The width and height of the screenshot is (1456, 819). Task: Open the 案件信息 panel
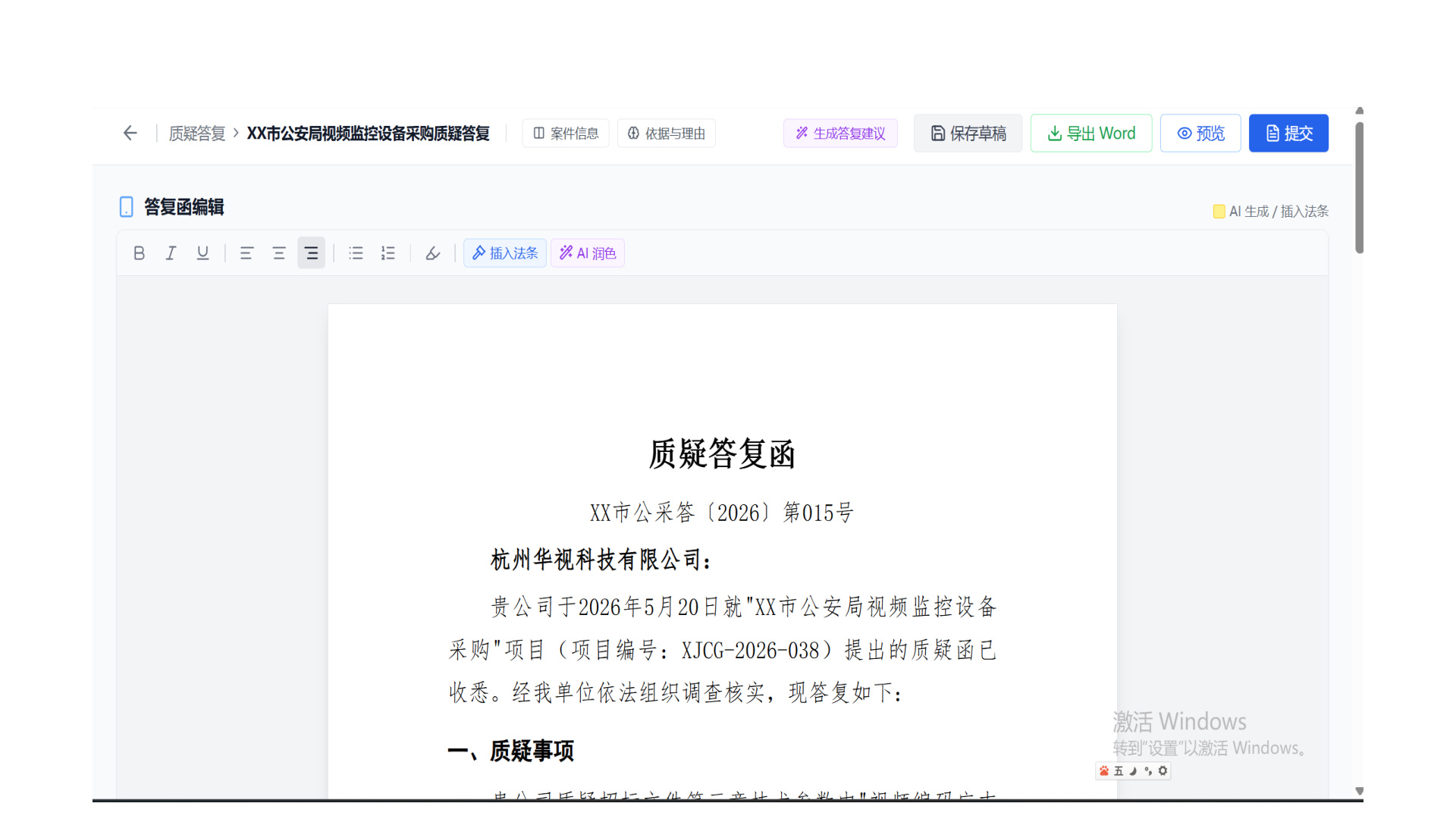coord(566,133)
